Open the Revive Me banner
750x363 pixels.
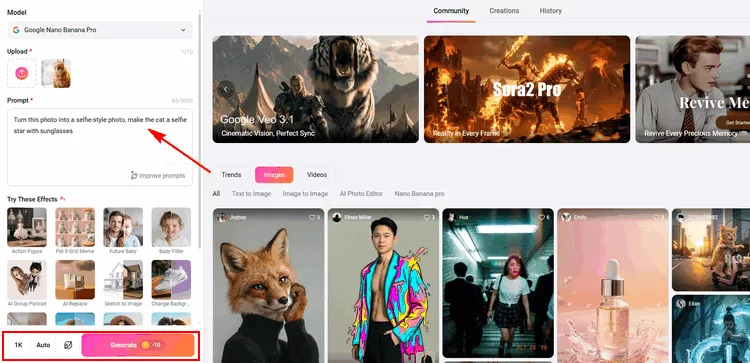(693, 89)
